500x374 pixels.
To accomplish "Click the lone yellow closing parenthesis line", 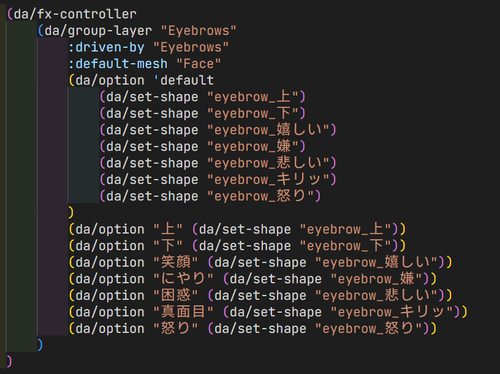I will click(71, 212).
